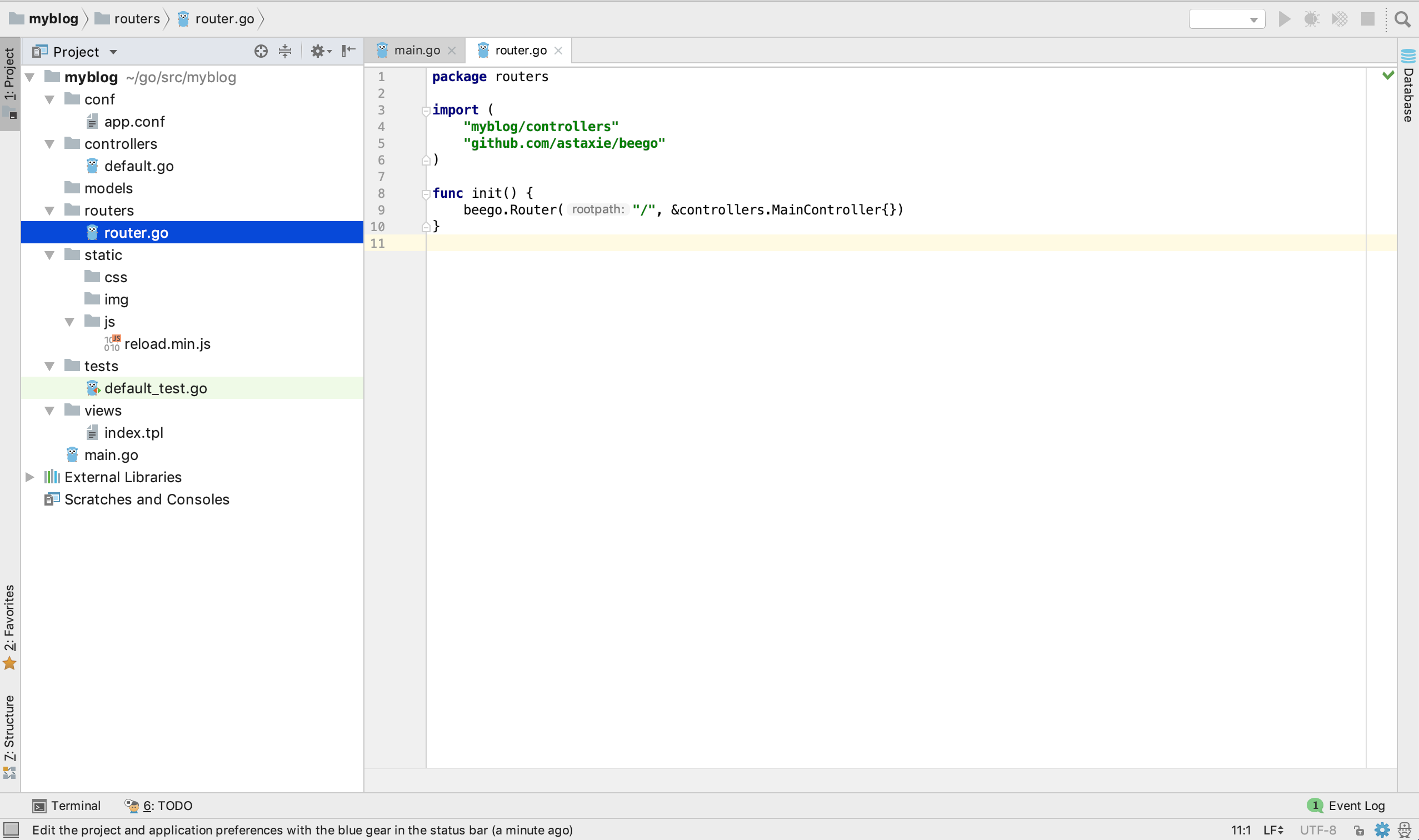Click the locate/scroll-from-source target icon
Viewport: 1419px width, 840px height.
click(261, 52)
